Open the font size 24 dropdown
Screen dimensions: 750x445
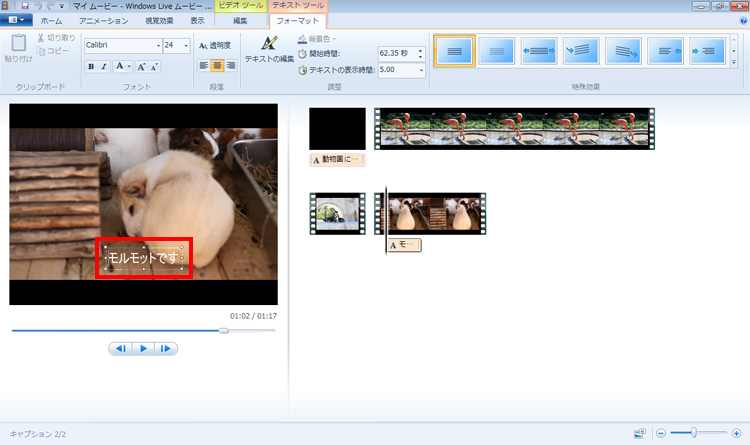[x=186, y=45]
